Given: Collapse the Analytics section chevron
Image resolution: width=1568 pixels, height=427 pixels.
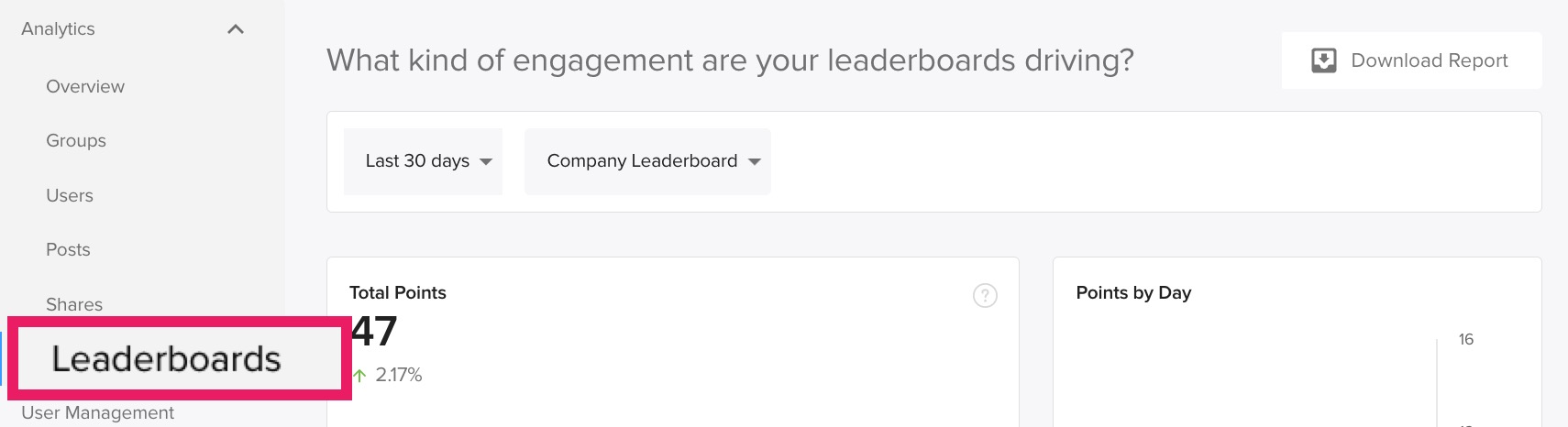Looking at the screenshot, I should click(x=236, y=29).
